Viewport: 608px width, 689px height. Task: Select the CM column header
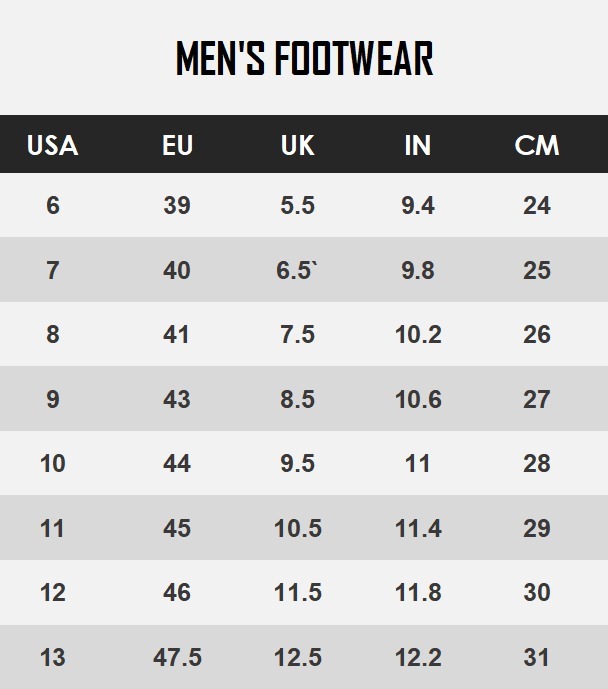pyautogui.click(x=537, y=145)
